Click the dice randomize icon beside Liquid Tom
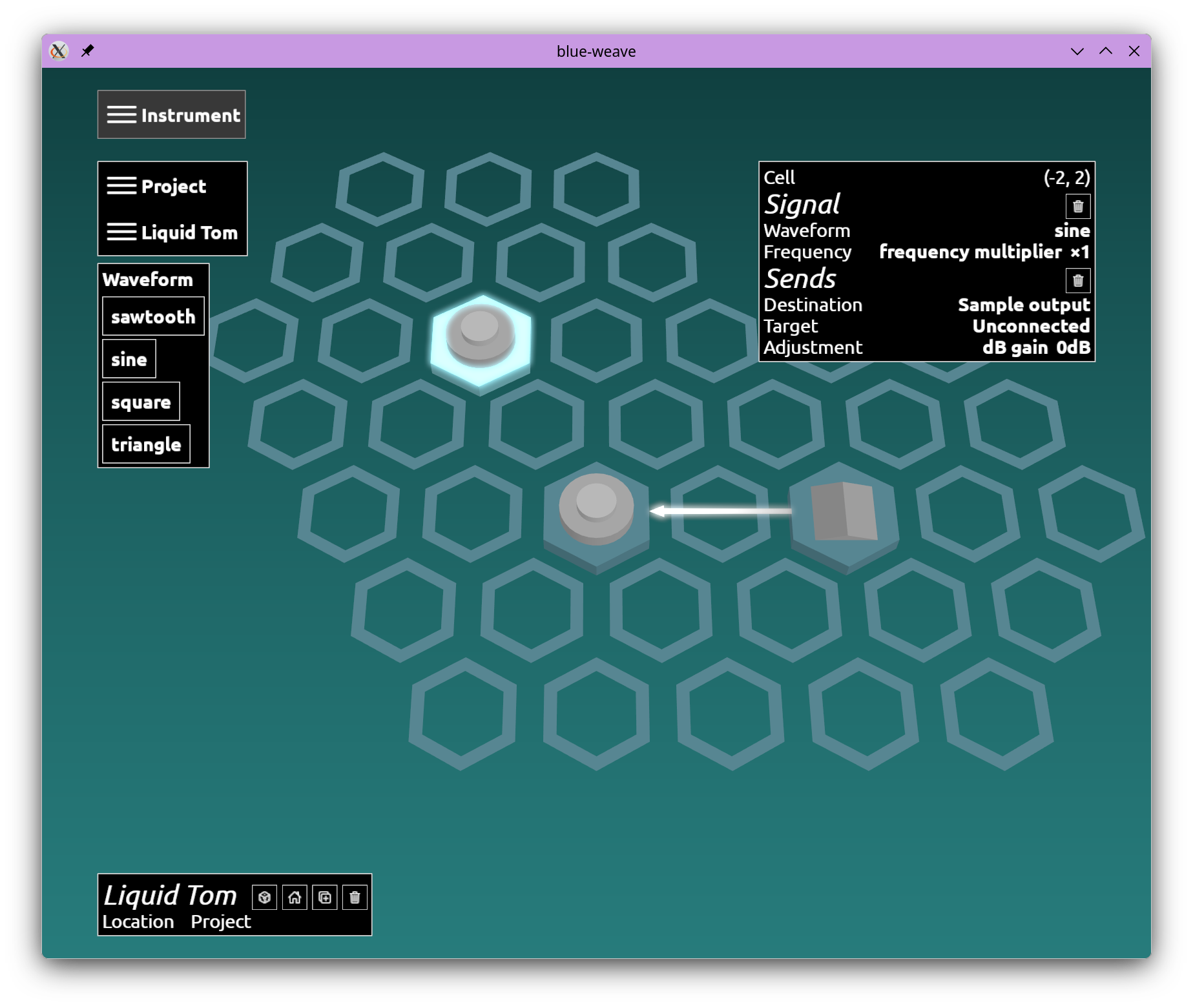This screenshot has width=1193, height=1008. coord(264,898)
